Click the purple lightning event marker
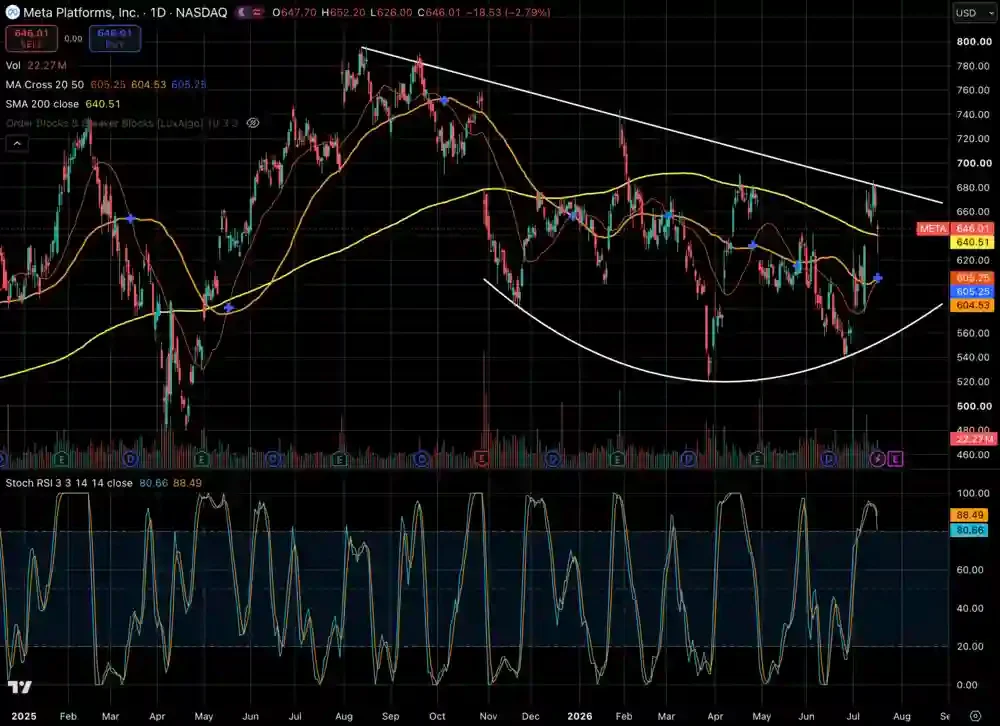 878,459
